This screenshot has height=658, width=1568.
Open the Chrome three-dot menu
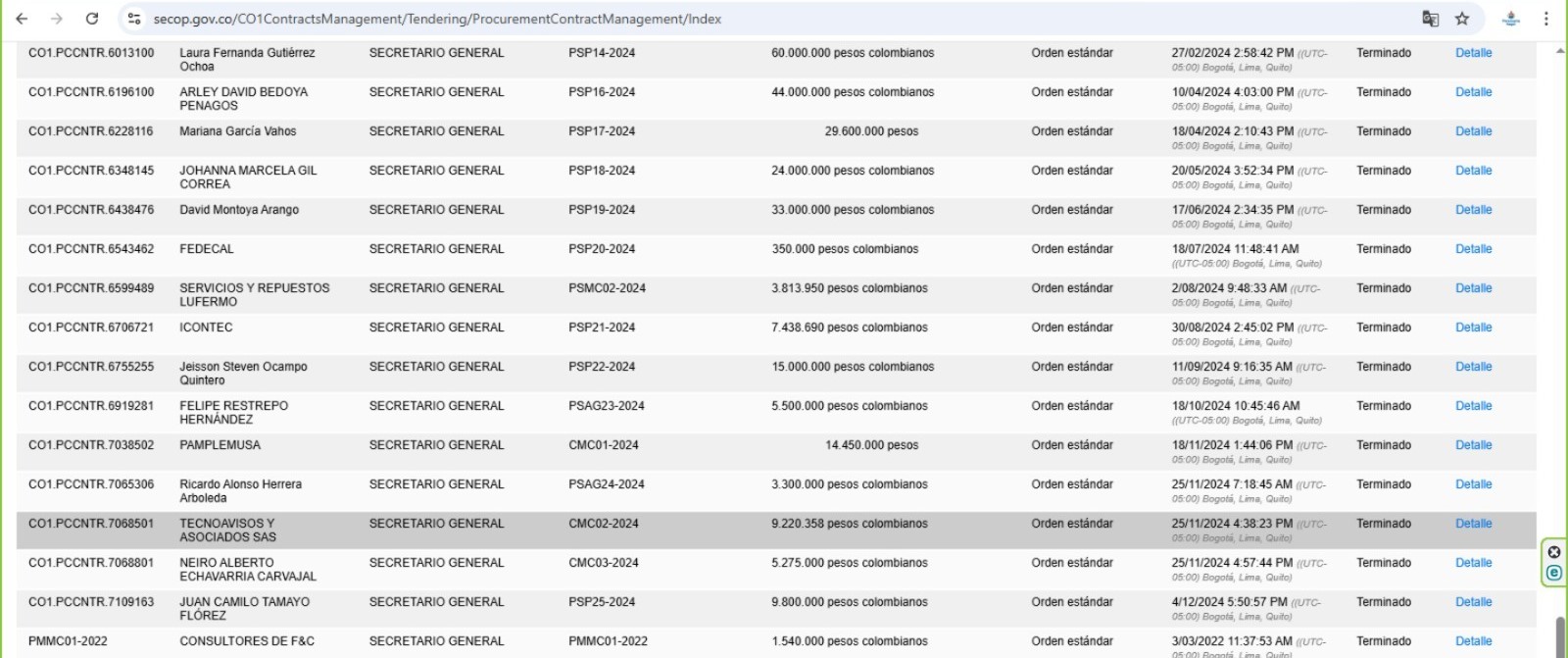[1546, 19]
